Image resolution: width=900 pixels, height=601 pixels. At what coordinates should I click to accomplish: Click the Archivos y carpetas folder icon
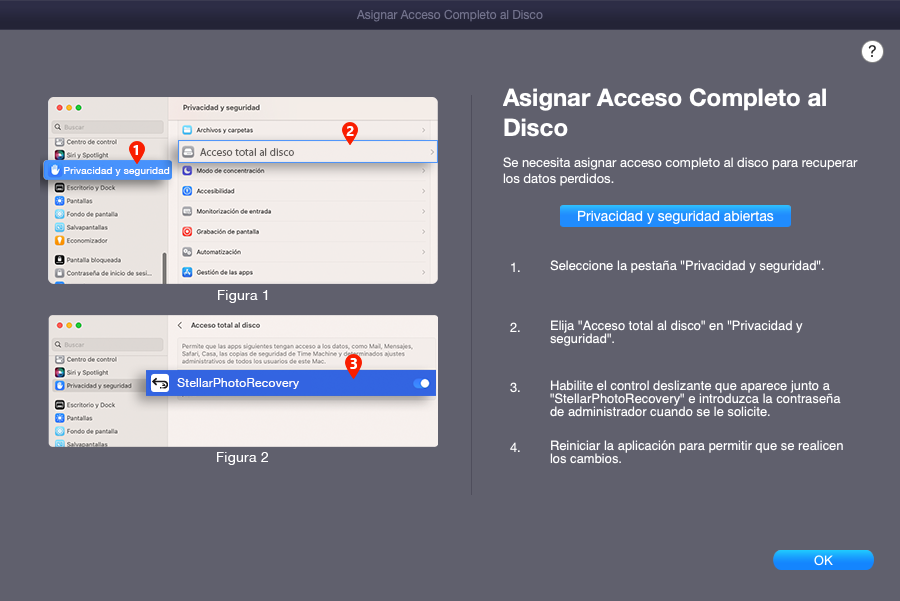tap(187, 130)
